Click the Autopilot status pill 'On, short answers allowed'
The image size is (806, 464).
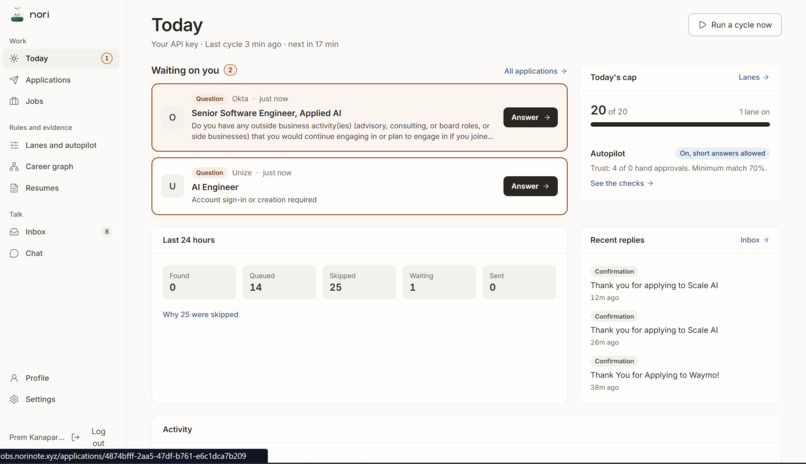coord(722,153)
